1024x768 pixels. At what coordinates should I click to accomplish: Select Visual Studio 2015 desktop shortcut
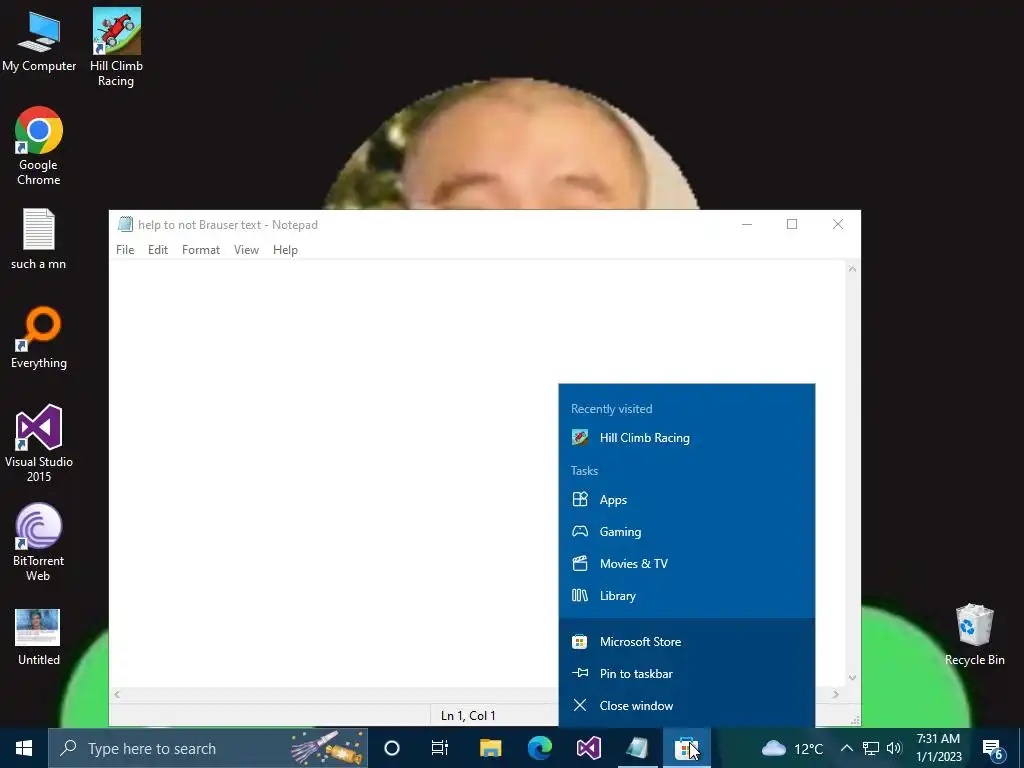[39, 444]
